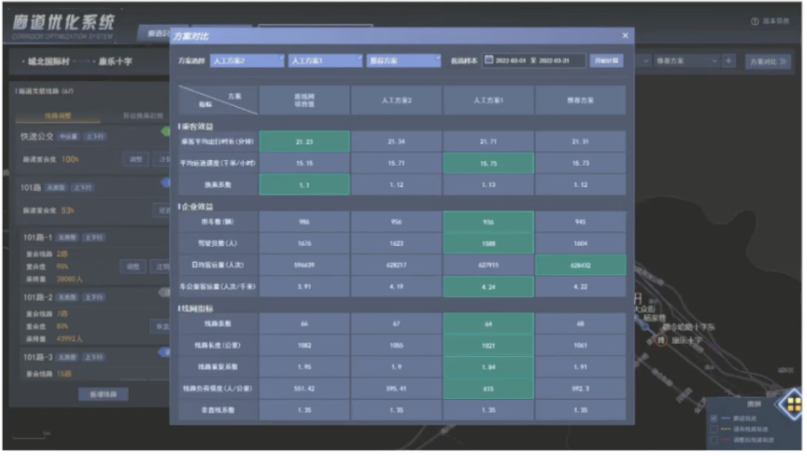Image resolution: width=807 pixels, height=456 pixels.
Task: Click the 开始计算 button
Action: coord(606,61)
